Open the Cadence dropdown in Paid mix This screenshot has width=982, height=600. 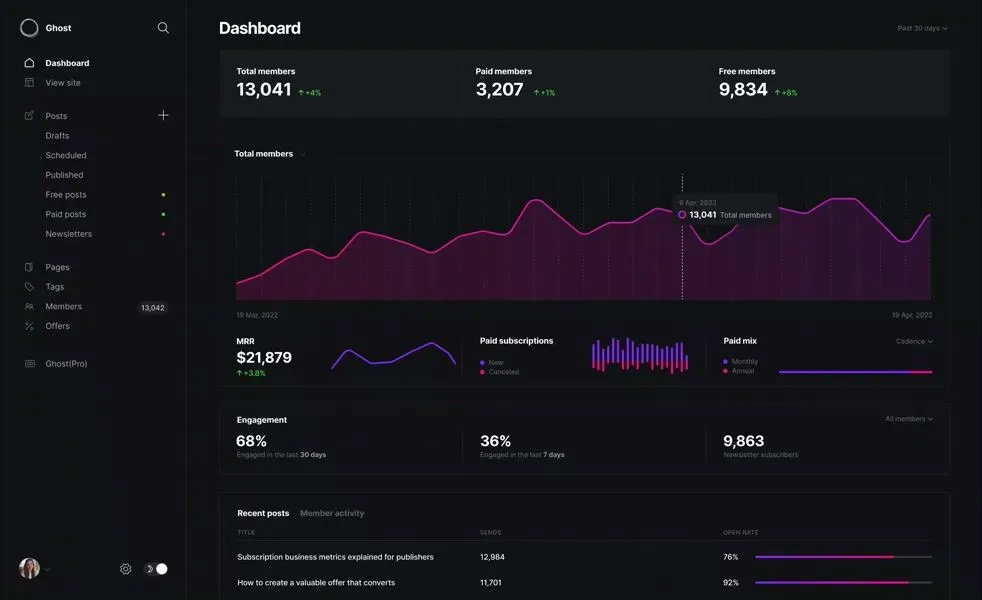914,341
